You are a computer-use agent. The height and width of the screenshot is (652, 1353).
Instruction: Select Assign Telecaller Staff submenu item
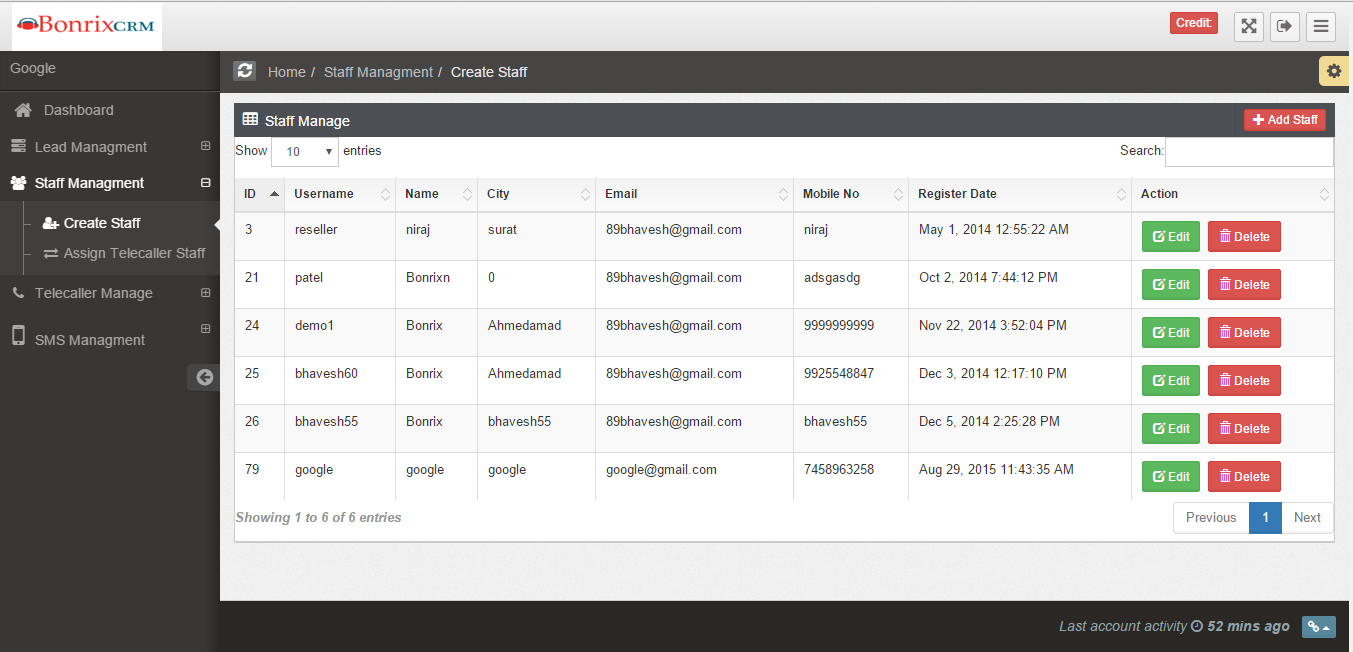(134, 253)
